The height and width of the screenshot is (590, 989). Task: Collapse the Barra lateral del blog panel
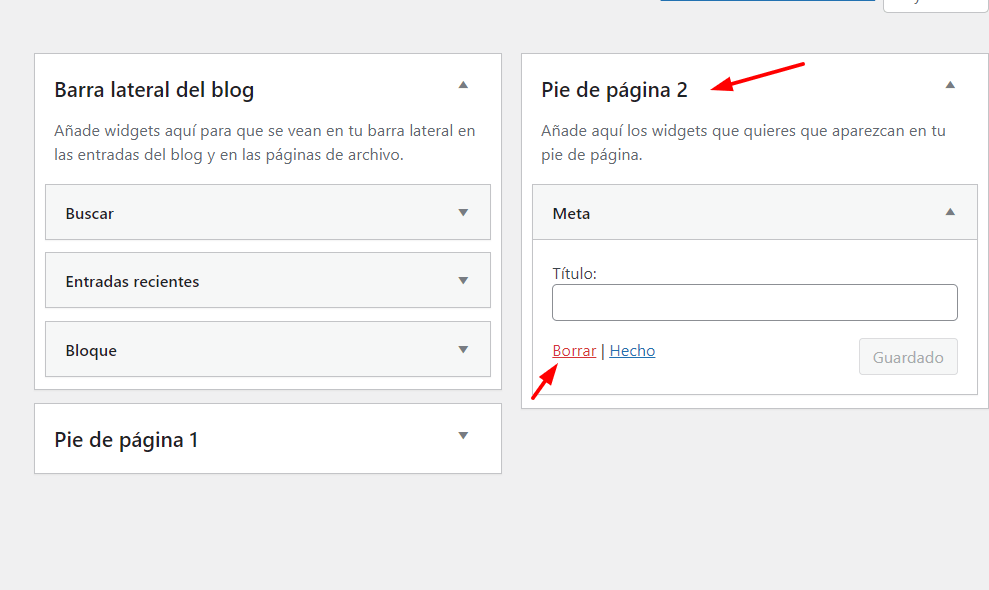(x=463, y=85)
